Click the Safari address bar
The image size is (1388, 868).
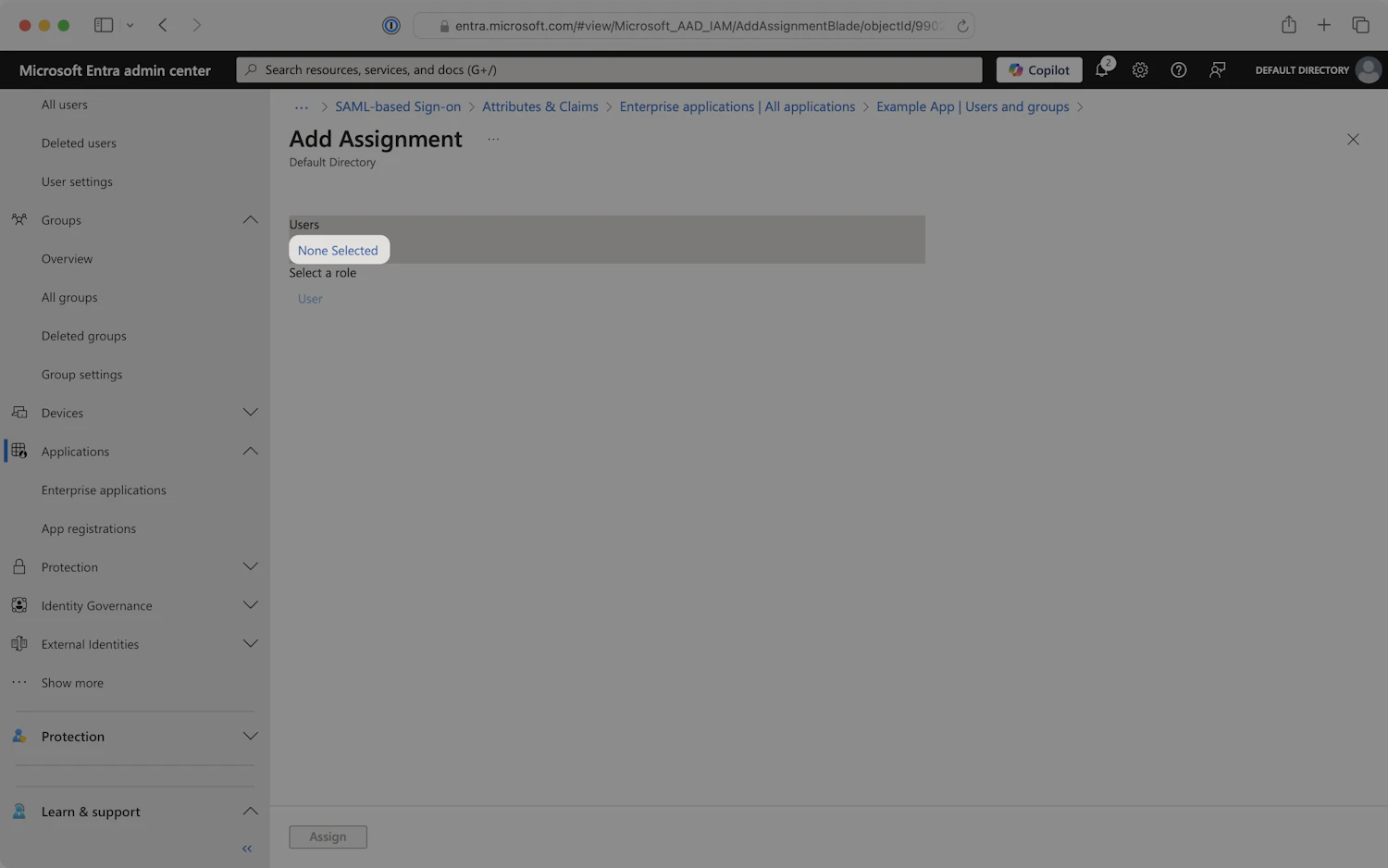click(694, 26)
